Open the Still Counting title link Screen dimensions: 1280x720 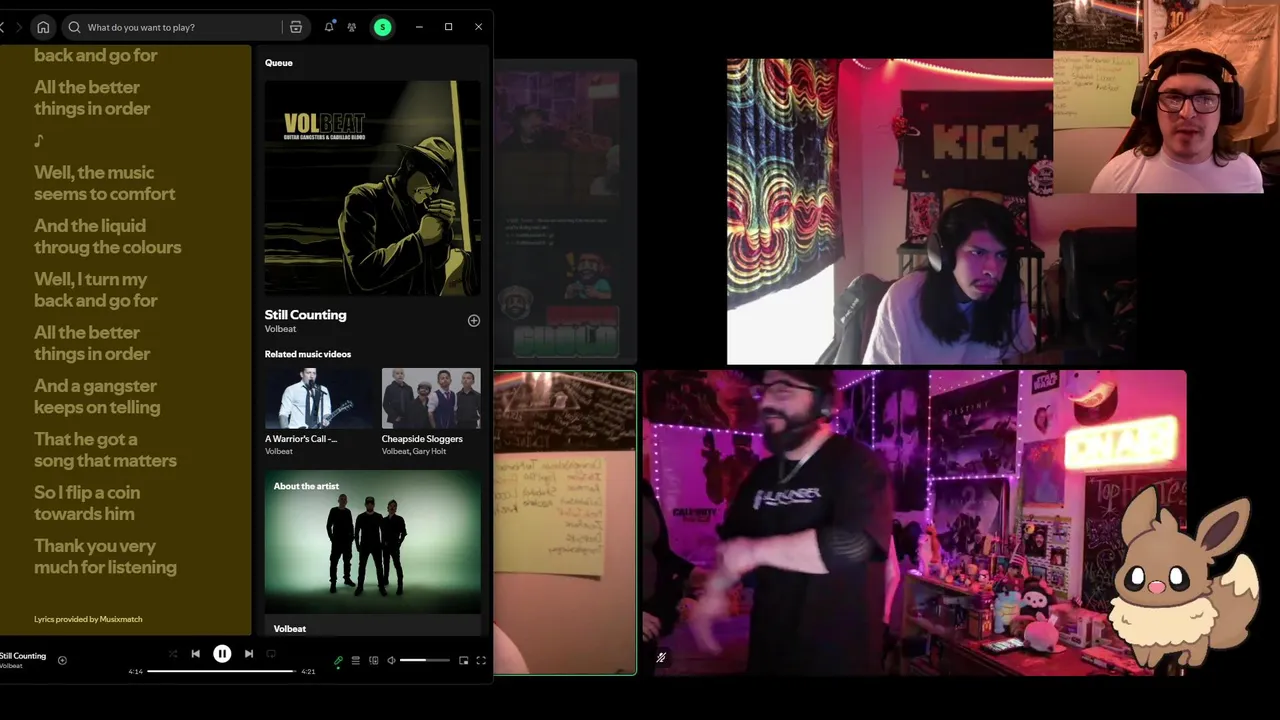[305, 314]
